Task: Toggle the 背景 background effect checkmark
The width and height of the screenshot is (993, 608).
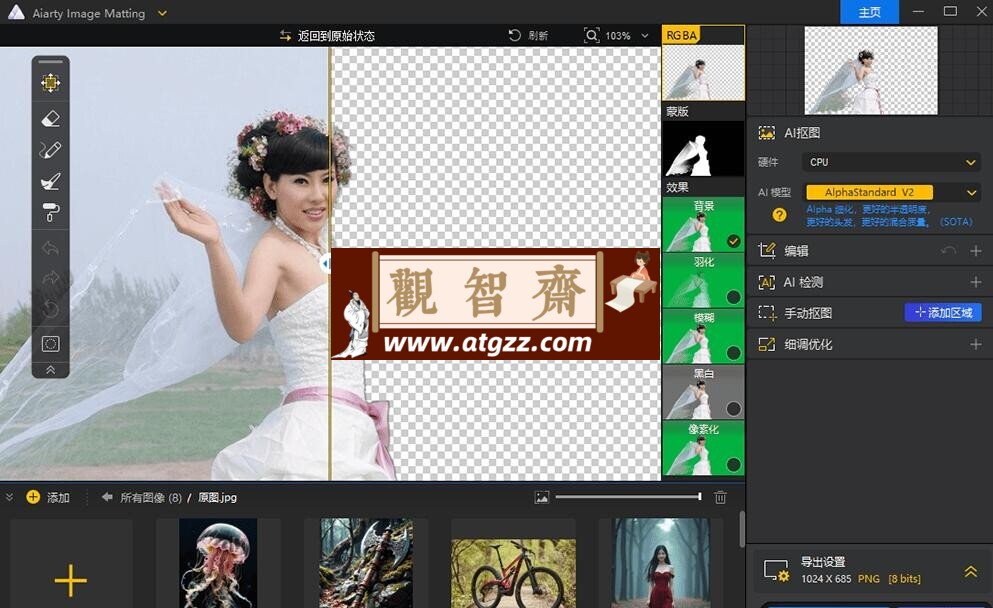Action: [733, 241]
